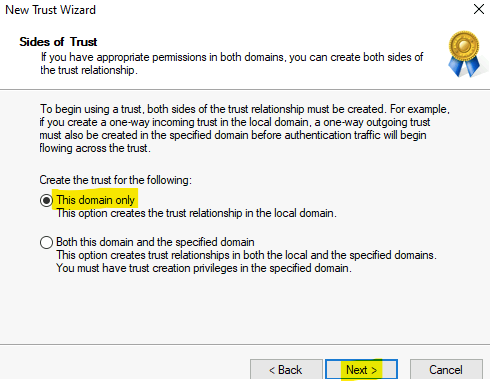Select the 'This domain only' radio button

pos(46,200)
